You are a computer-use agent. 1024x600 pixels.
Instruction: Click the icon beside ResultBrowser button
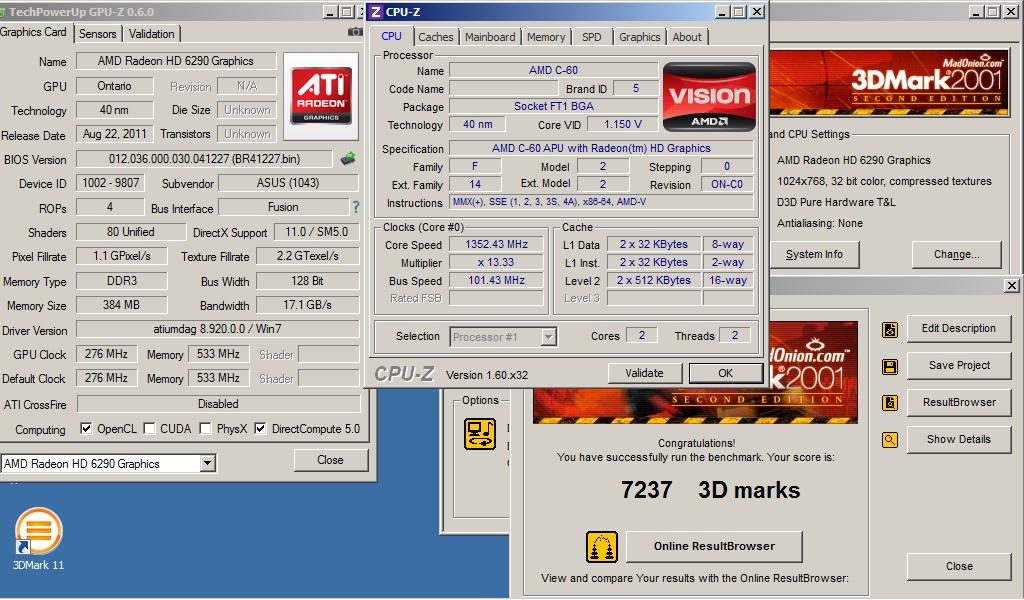click(x=889, y=403)
